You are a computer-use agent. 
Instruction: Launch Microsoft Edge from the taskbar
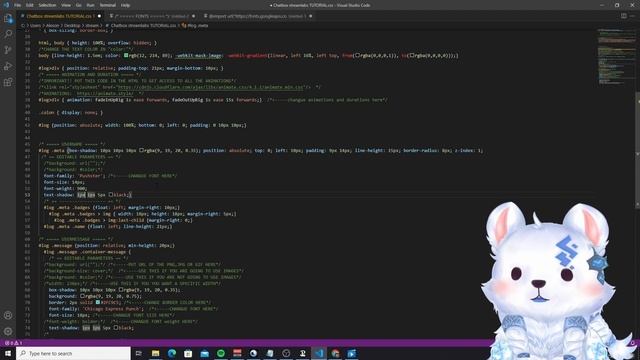172,353
